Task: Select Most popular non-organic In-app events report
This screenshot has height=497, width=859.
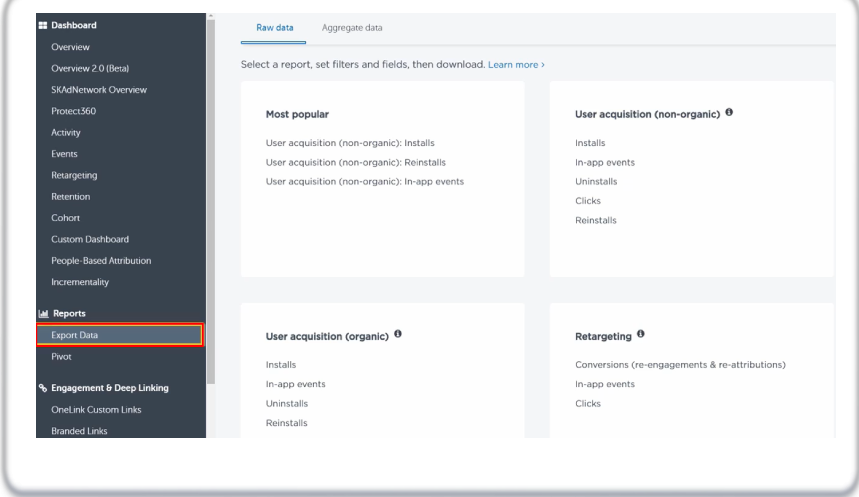Action: click(x=365, y=182)
